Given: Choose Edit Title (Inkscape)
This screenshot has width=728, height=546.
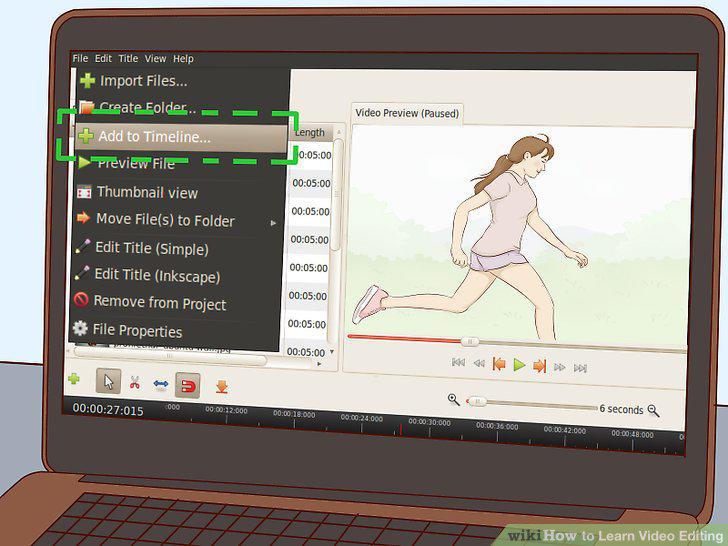Looking at the screenshot, I should (177, 275).
